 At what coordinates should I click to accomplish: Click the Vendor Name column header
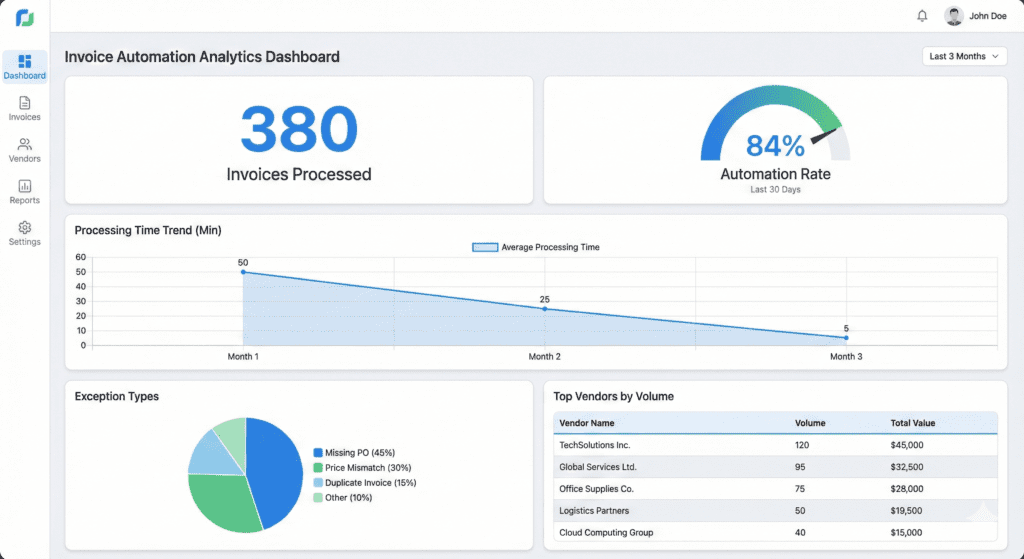(587, 423)
